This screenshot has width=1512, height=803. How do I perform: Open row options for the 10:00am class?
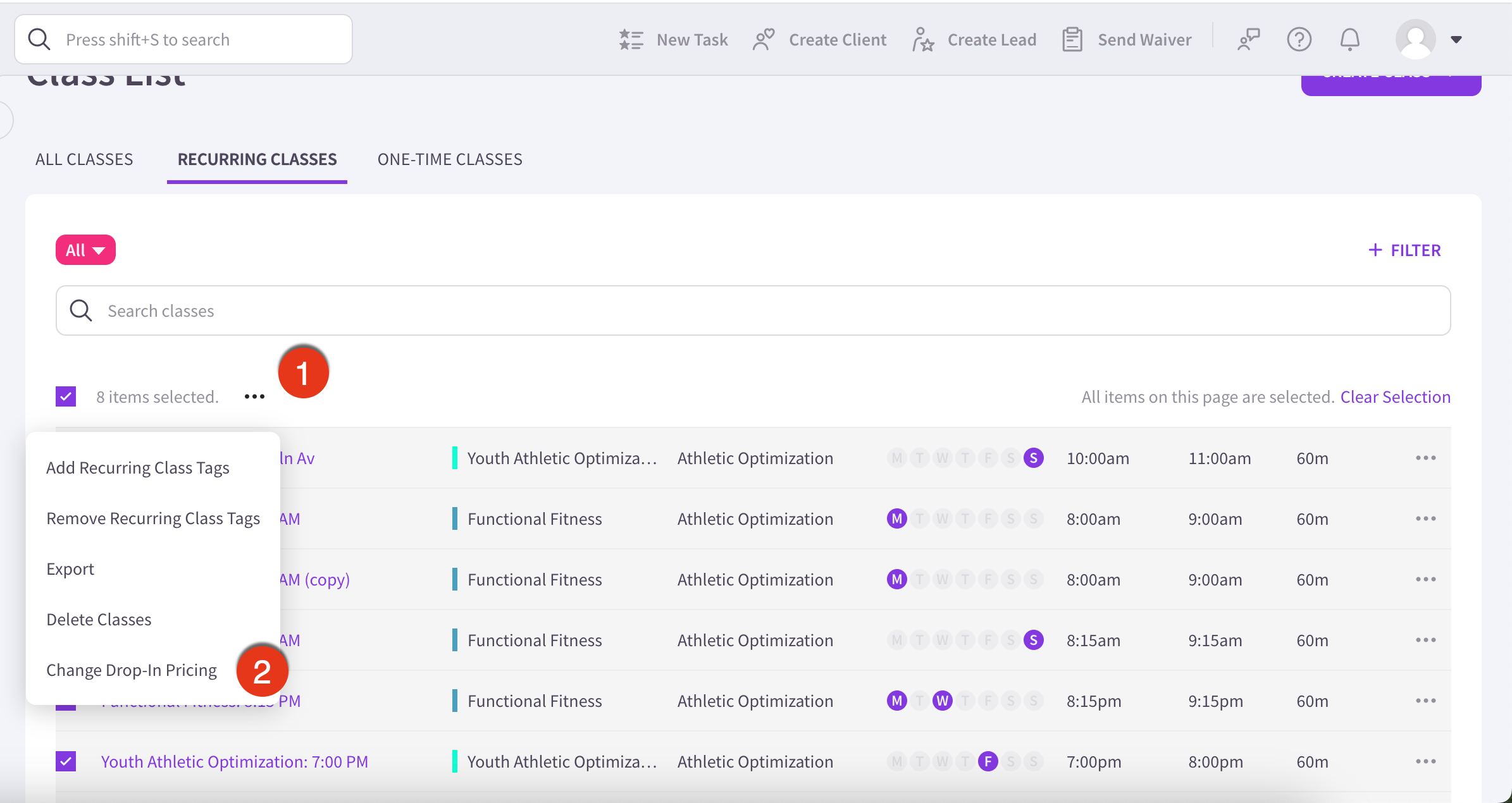point(1425,458)
